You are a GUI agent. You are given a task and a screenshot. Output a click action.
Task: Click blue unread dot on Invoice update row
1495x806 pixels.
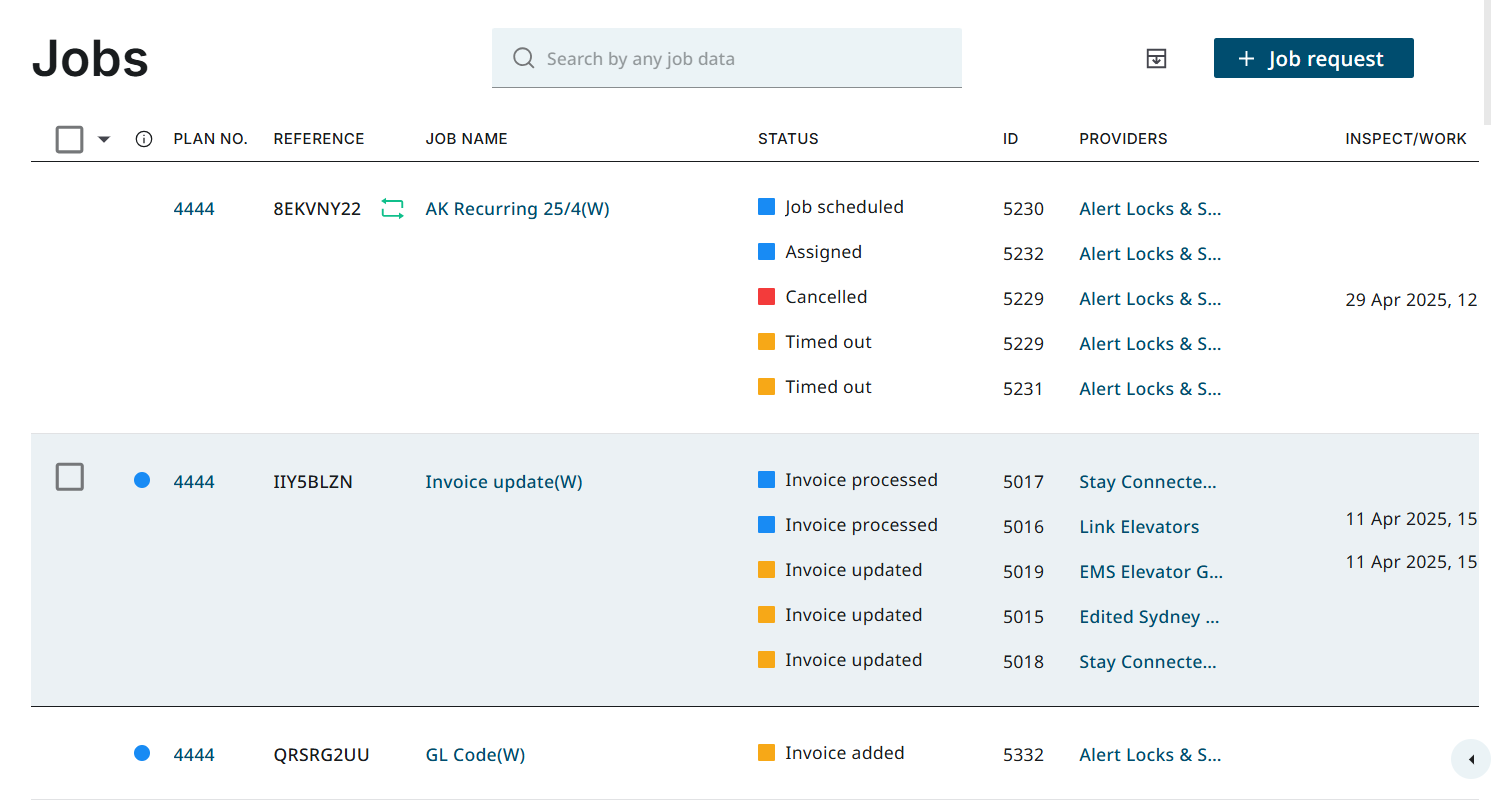coord(142,481)
